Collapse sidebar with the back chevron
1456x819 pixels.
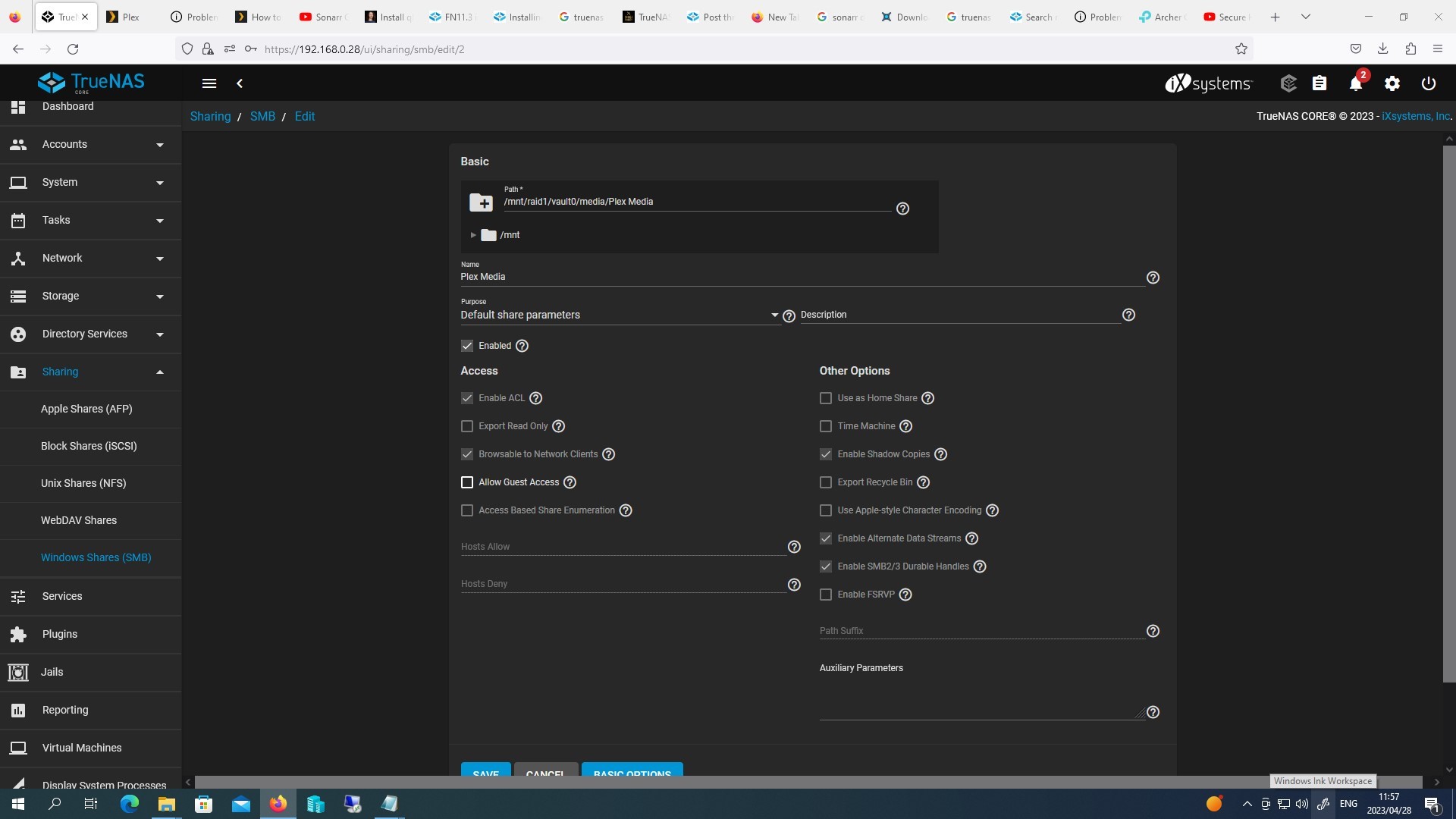[x=240, y=83]
